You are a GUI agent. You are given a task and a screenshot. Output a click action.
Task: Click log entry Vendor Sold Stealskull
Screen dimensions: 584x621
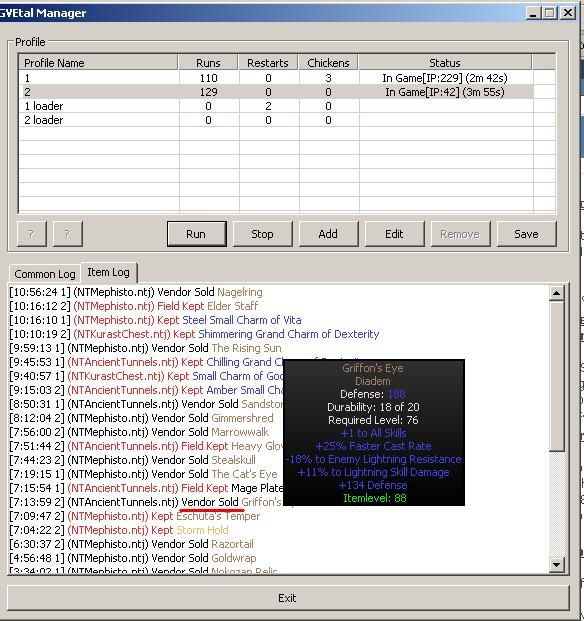coord(133,460)
